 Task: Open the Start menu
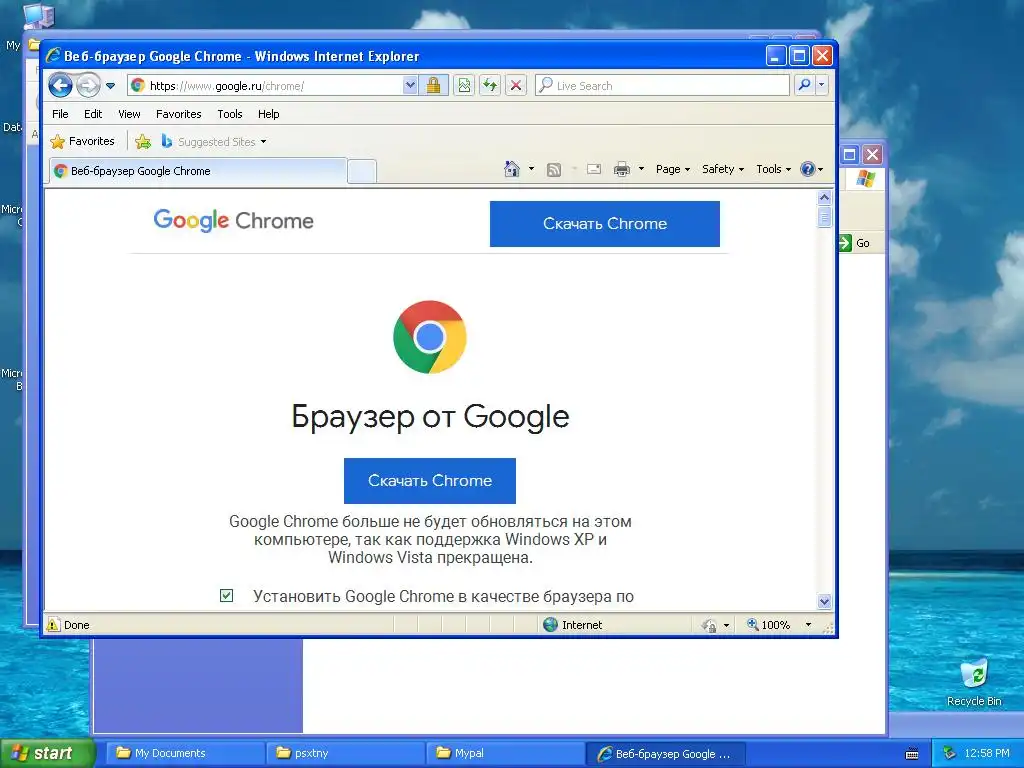tap(47, 753)
